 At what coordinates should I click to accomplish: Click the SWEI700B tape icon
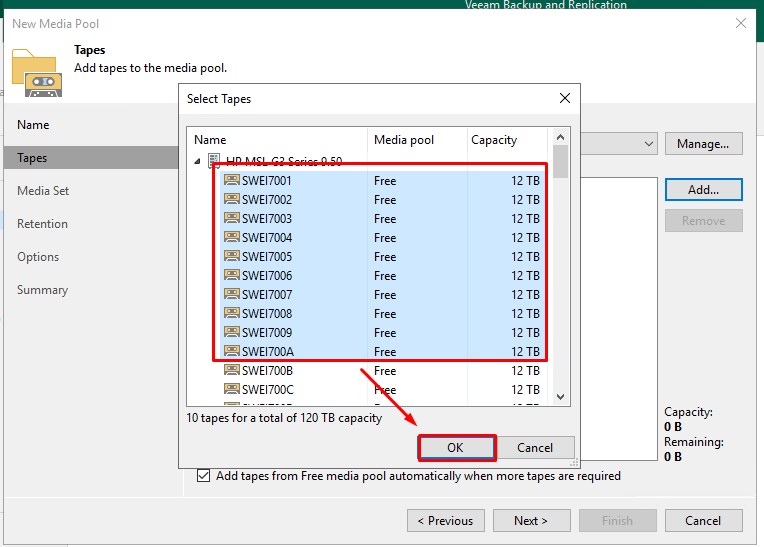point(231,371)
